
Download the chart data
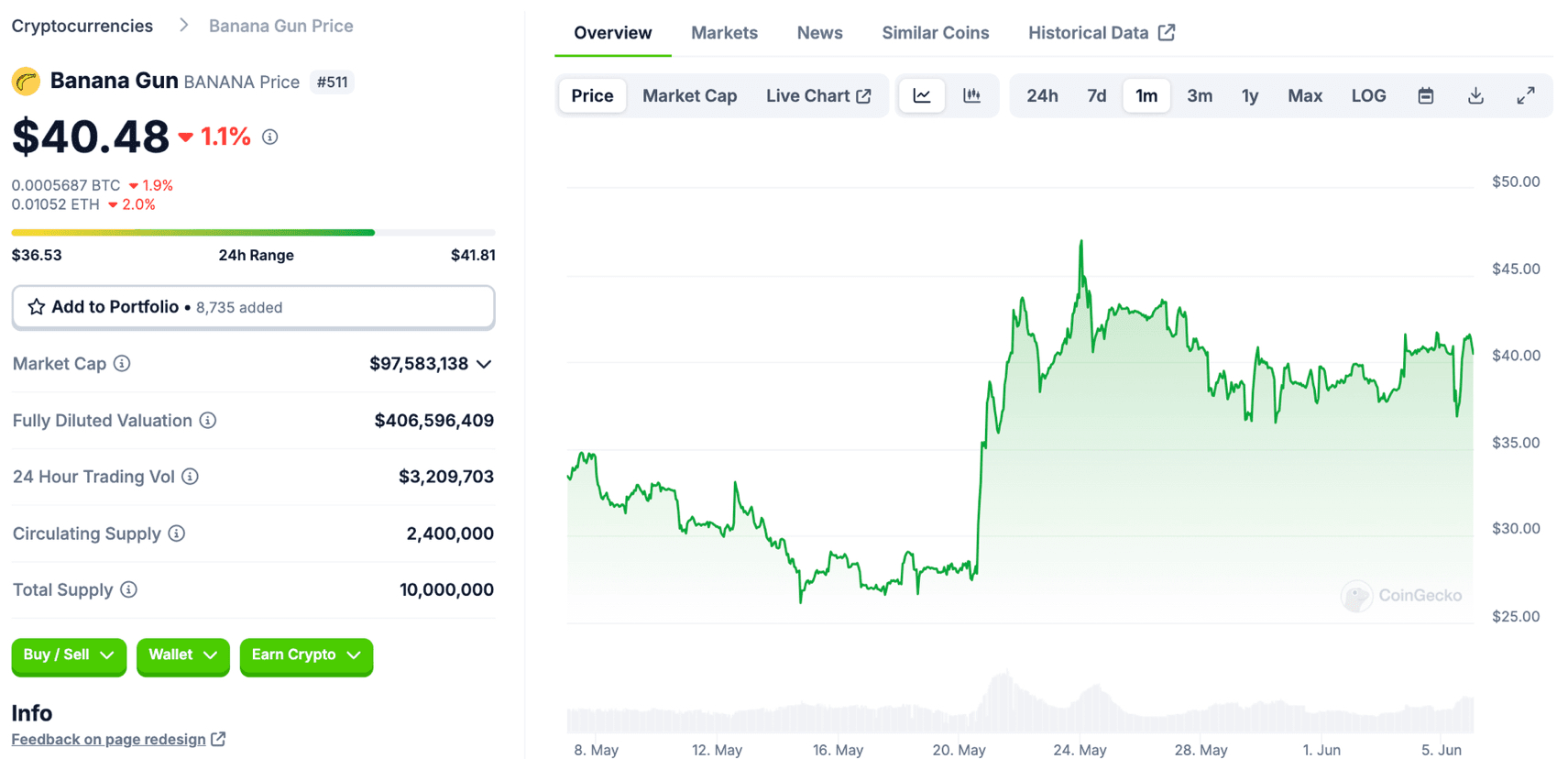[1475, 95]
